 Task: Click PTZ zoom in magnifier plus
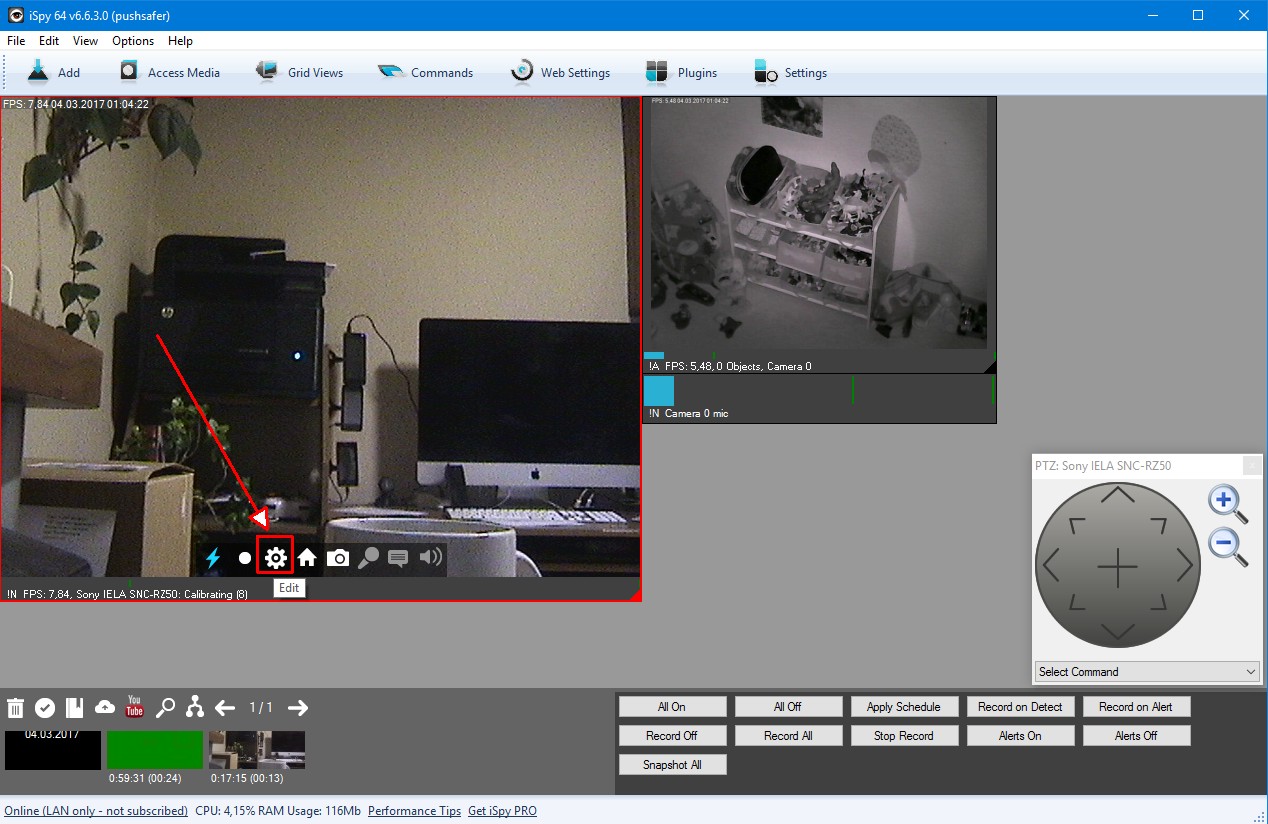point(1228,503)
